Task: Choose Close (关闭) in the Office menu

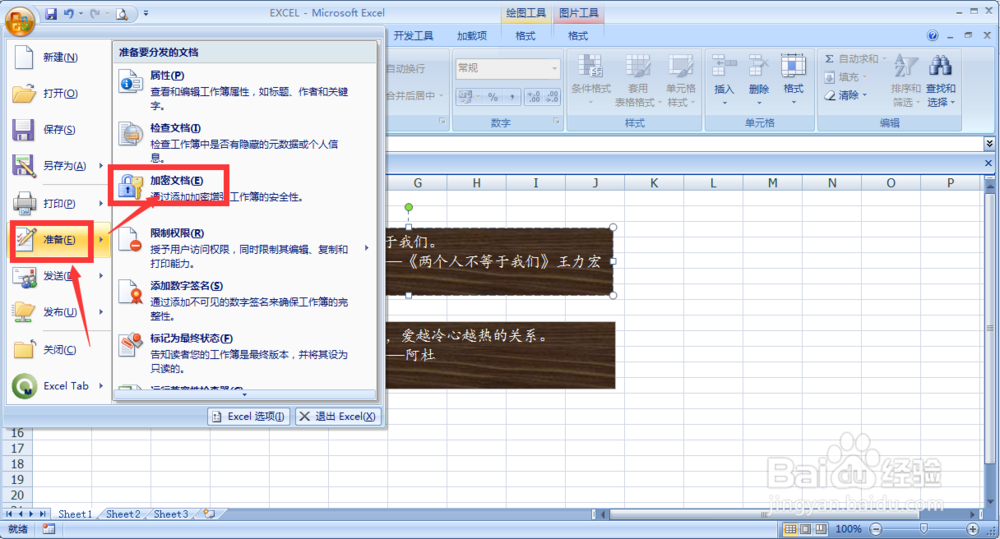Action: pos(58,350)
